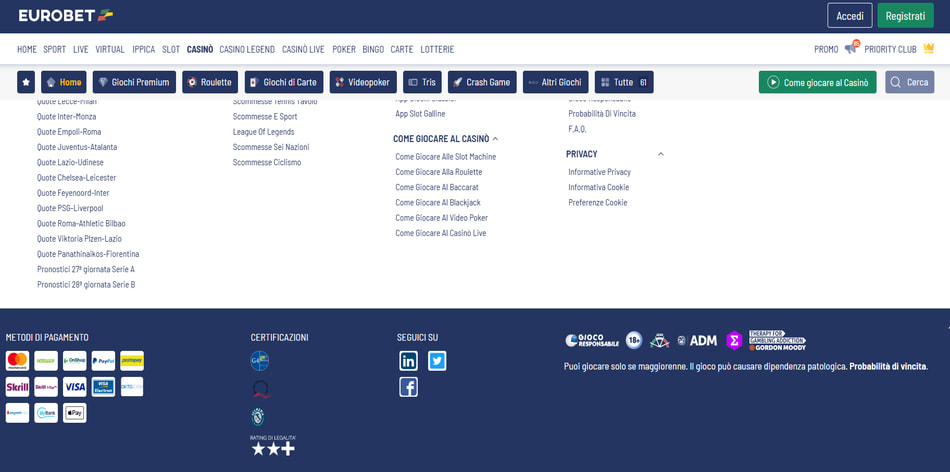This screenshot has height=472, width=950.
Task: Go to VIRTUAL in main menu
Action: click(x=110, y=49)
